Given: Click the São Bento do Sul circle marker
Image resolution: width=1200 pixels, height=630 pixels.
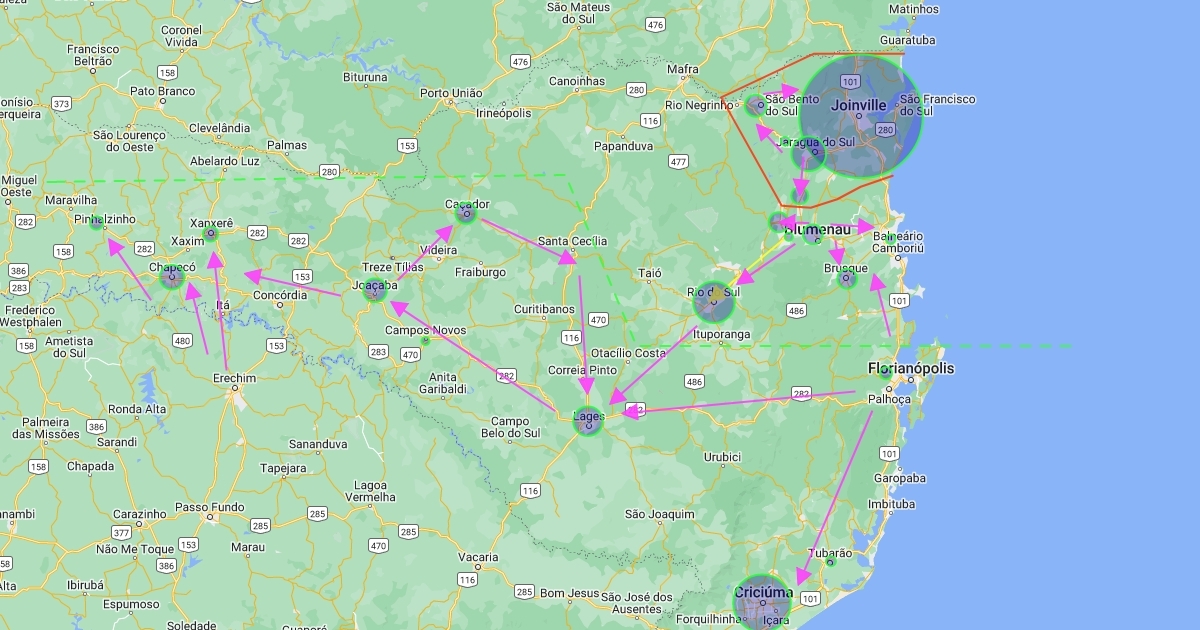Looking at the screenshot, I should pos(756,105).
